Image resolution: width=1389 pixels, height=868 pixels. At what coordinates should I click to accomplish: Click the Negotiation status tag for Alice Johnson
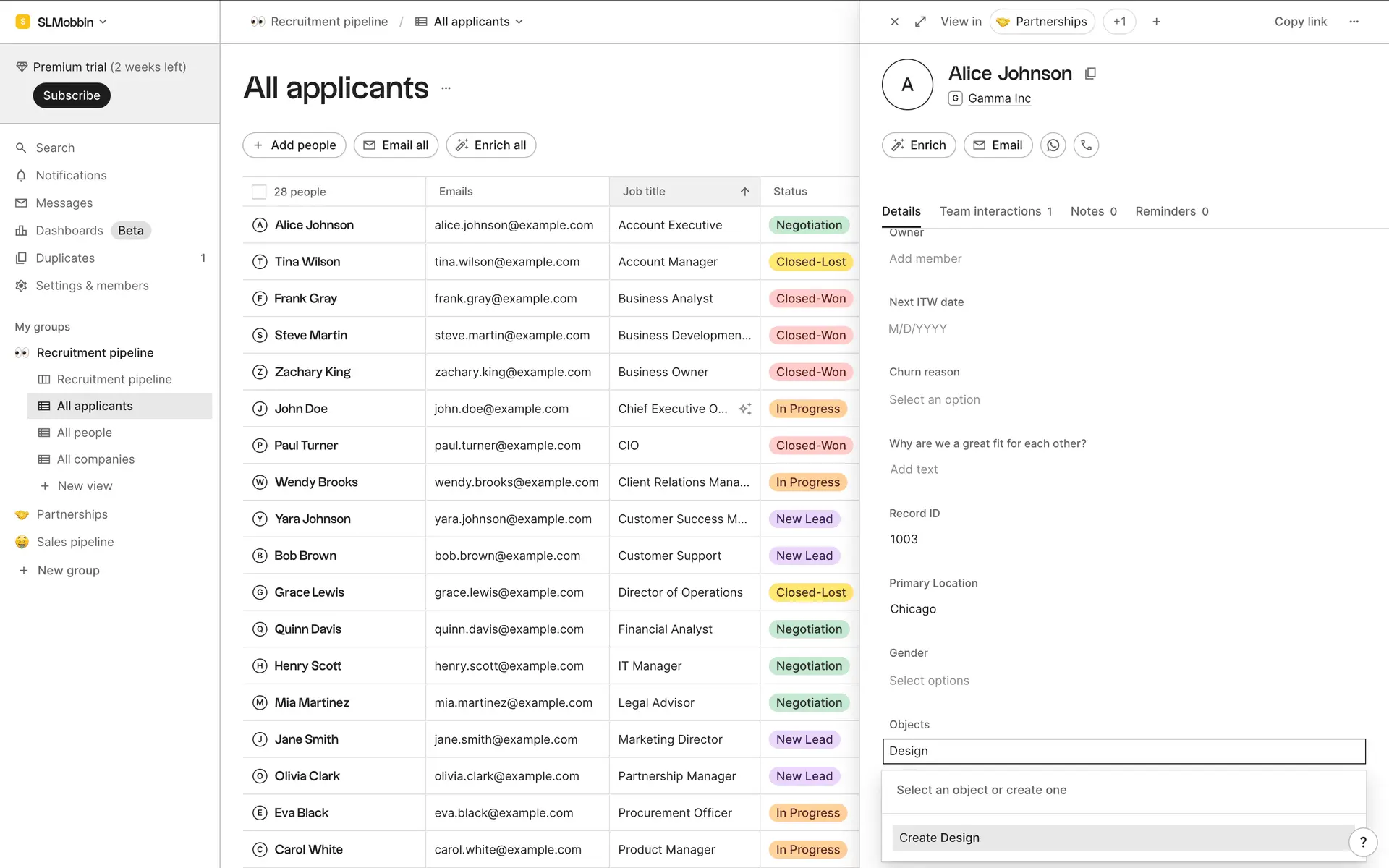(808, 225)
